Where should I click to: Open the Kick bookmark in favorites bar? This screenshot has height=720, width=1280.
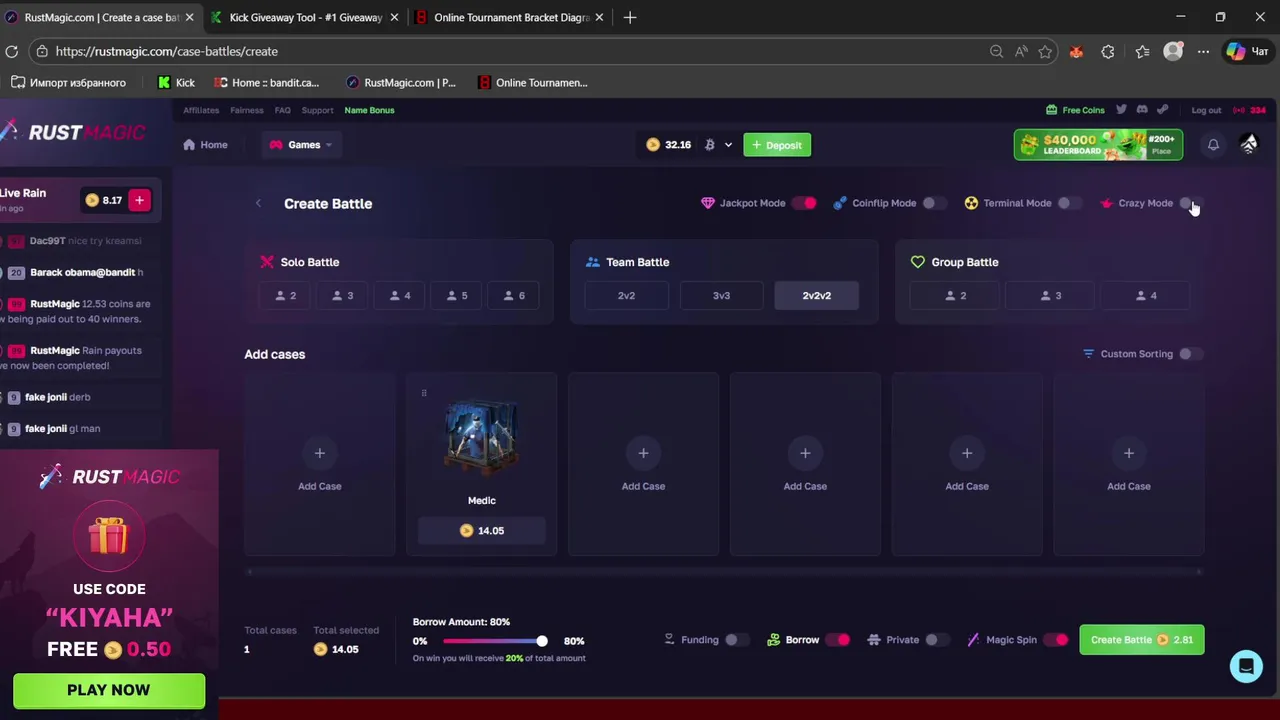click(176, 83)
